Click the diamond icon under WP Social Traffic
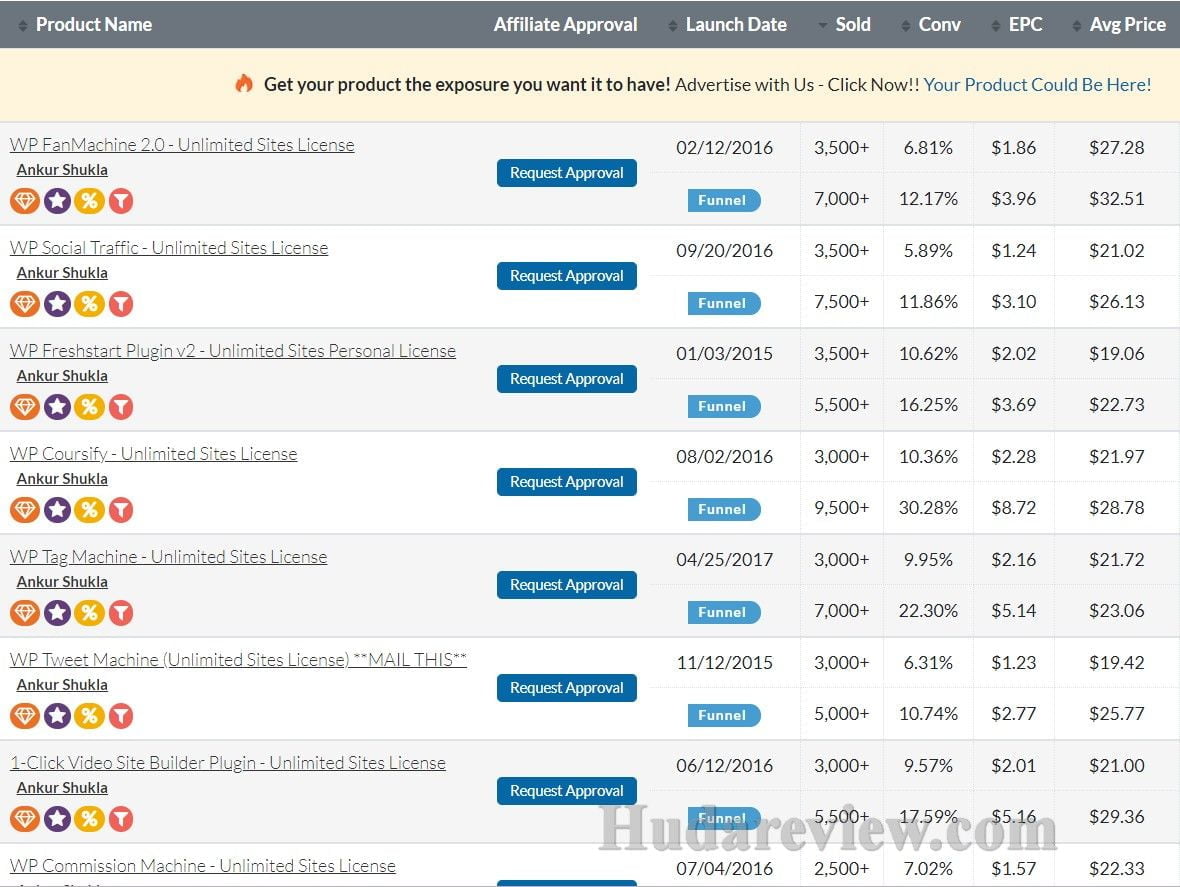 pos(25,304)
